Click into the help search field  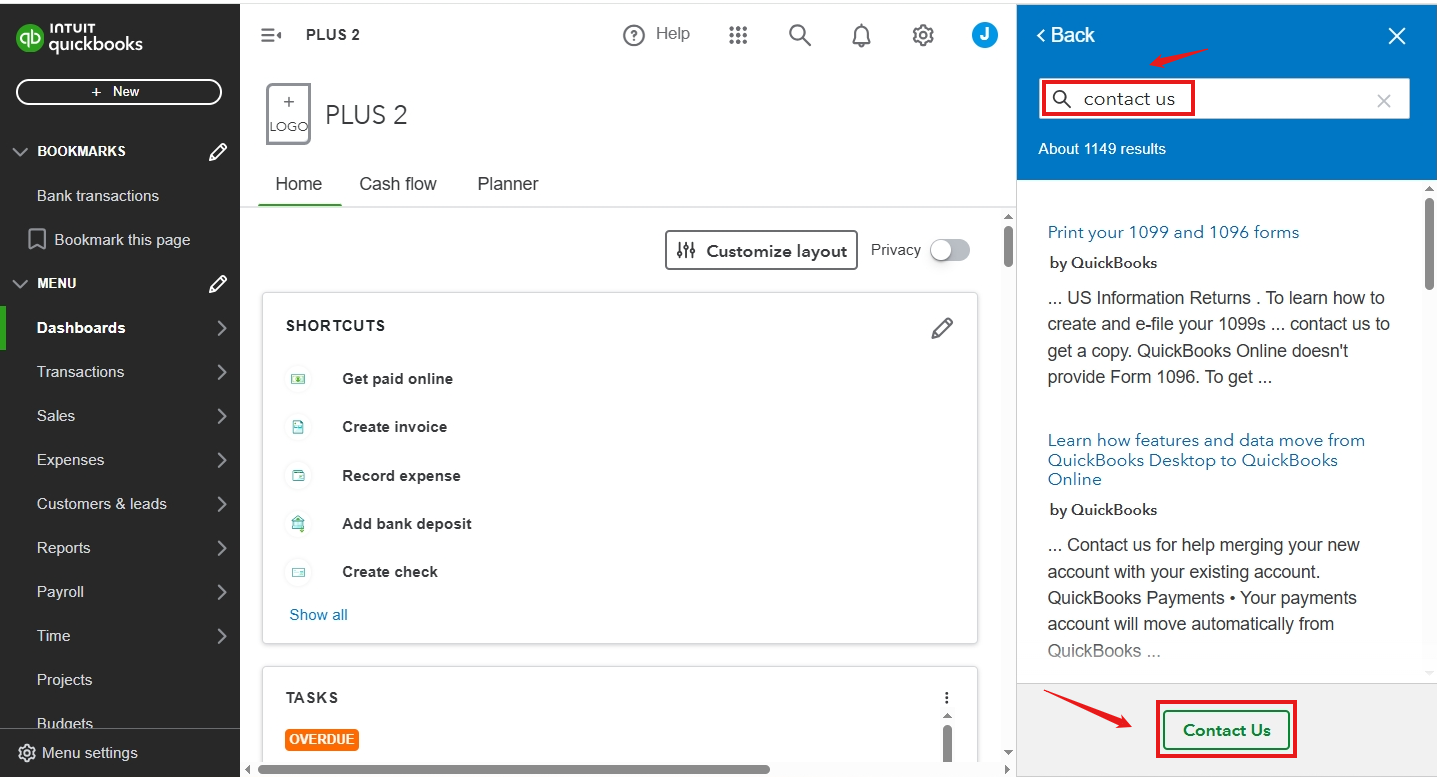click(1225, 99)
